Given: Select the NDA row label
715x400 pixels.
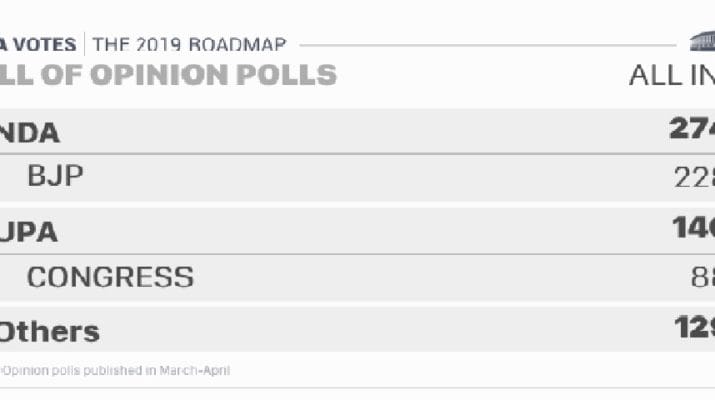Looking at the screenshot, I should (30, 133).
